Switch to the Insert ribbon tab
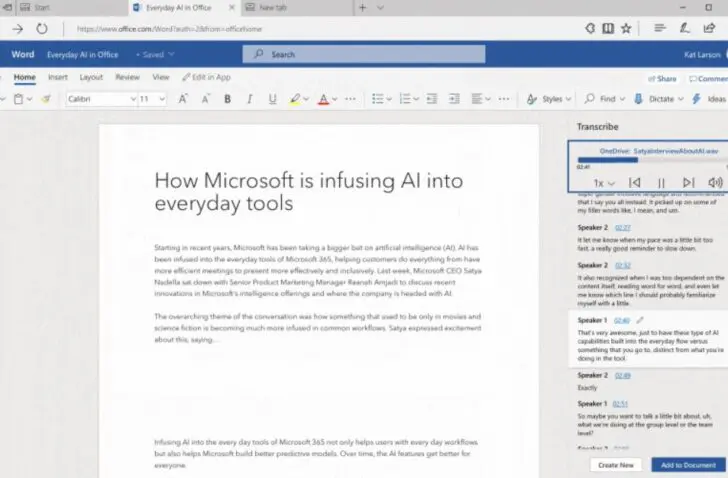The height and width of the screenshot is (478, 728). tap(58, 78)
